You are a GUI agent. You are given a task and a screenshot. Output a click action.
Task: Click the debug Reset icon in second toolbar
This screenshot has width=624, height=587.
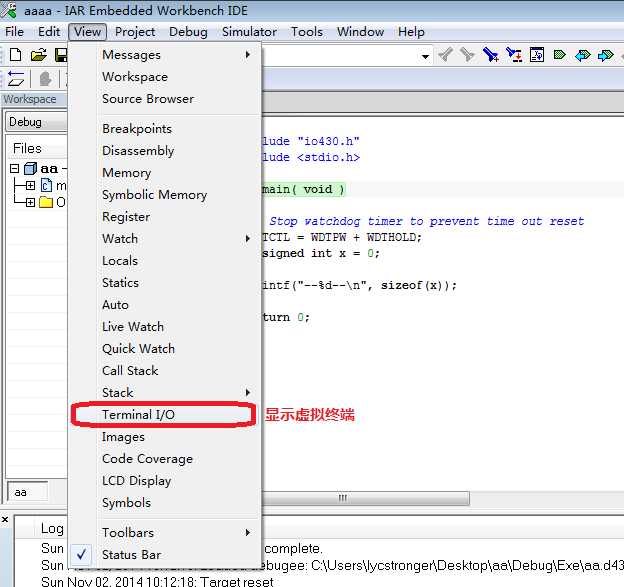[16, 78]
